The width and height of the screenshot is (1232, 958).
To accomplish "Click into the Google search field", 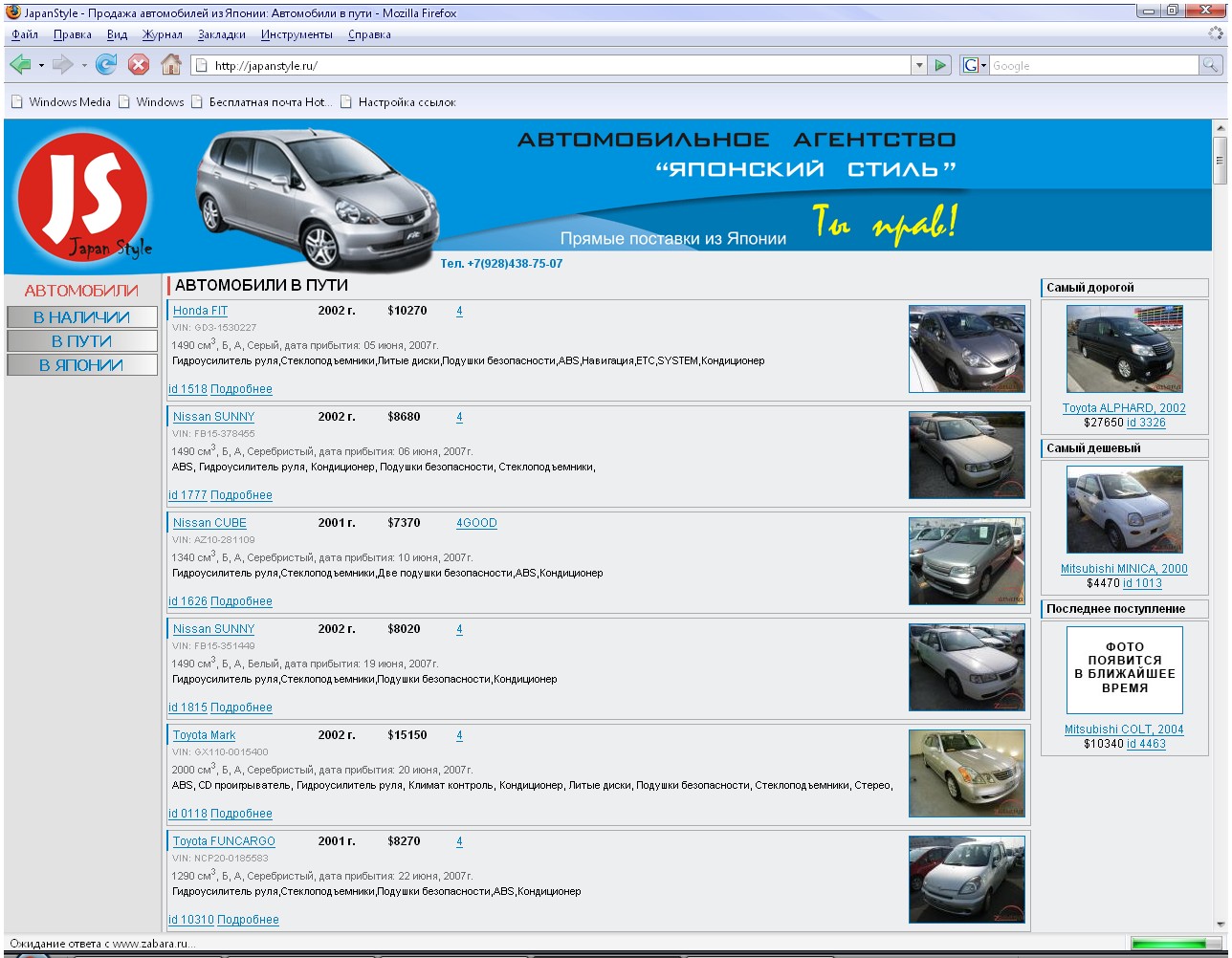I will 1092,65.
